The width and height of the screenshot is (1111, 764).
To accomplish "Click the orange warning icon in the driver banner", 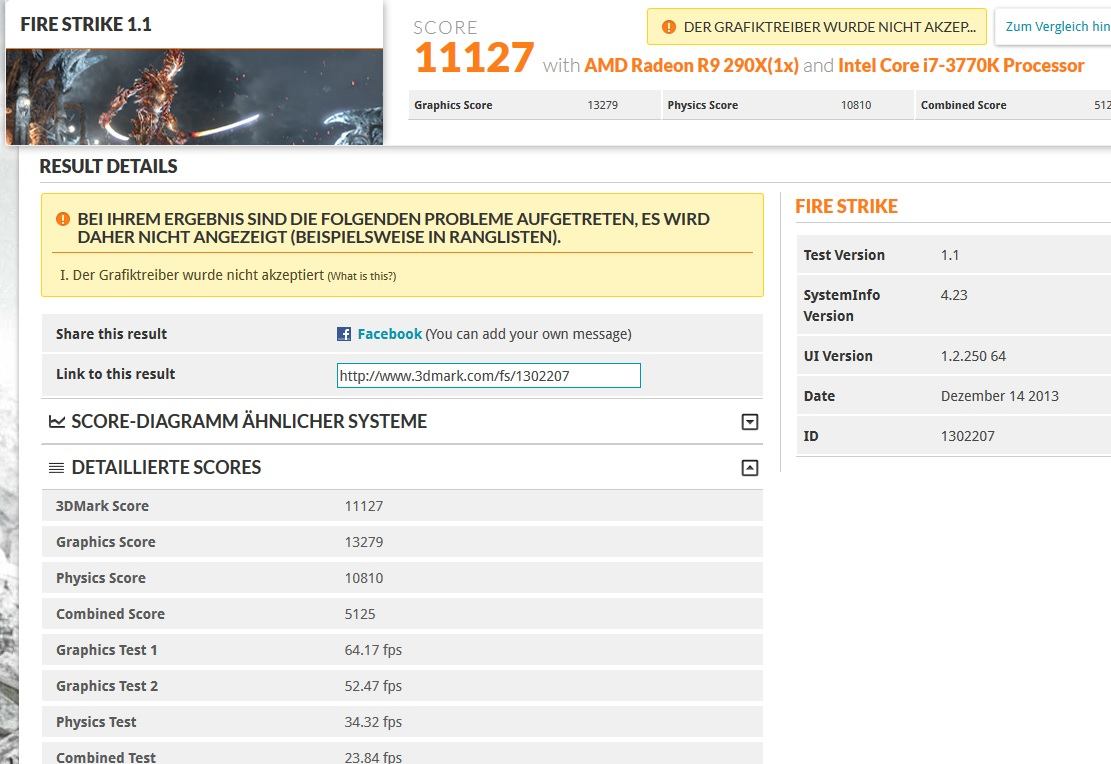I will click(668, 27).
